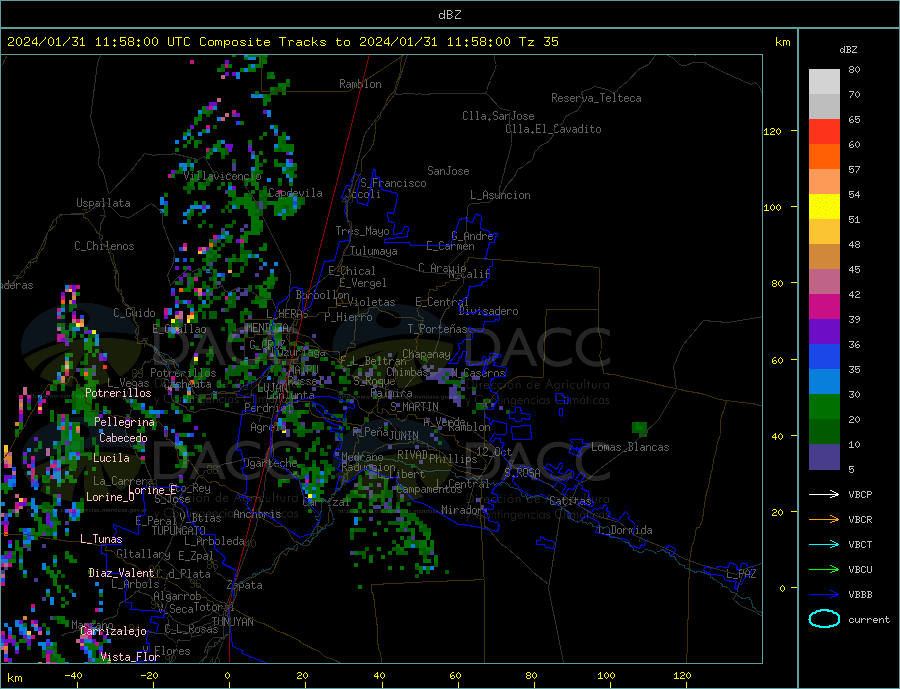
Task: Click the '100' tick on the right axis
Action: (x=773, y=207)
